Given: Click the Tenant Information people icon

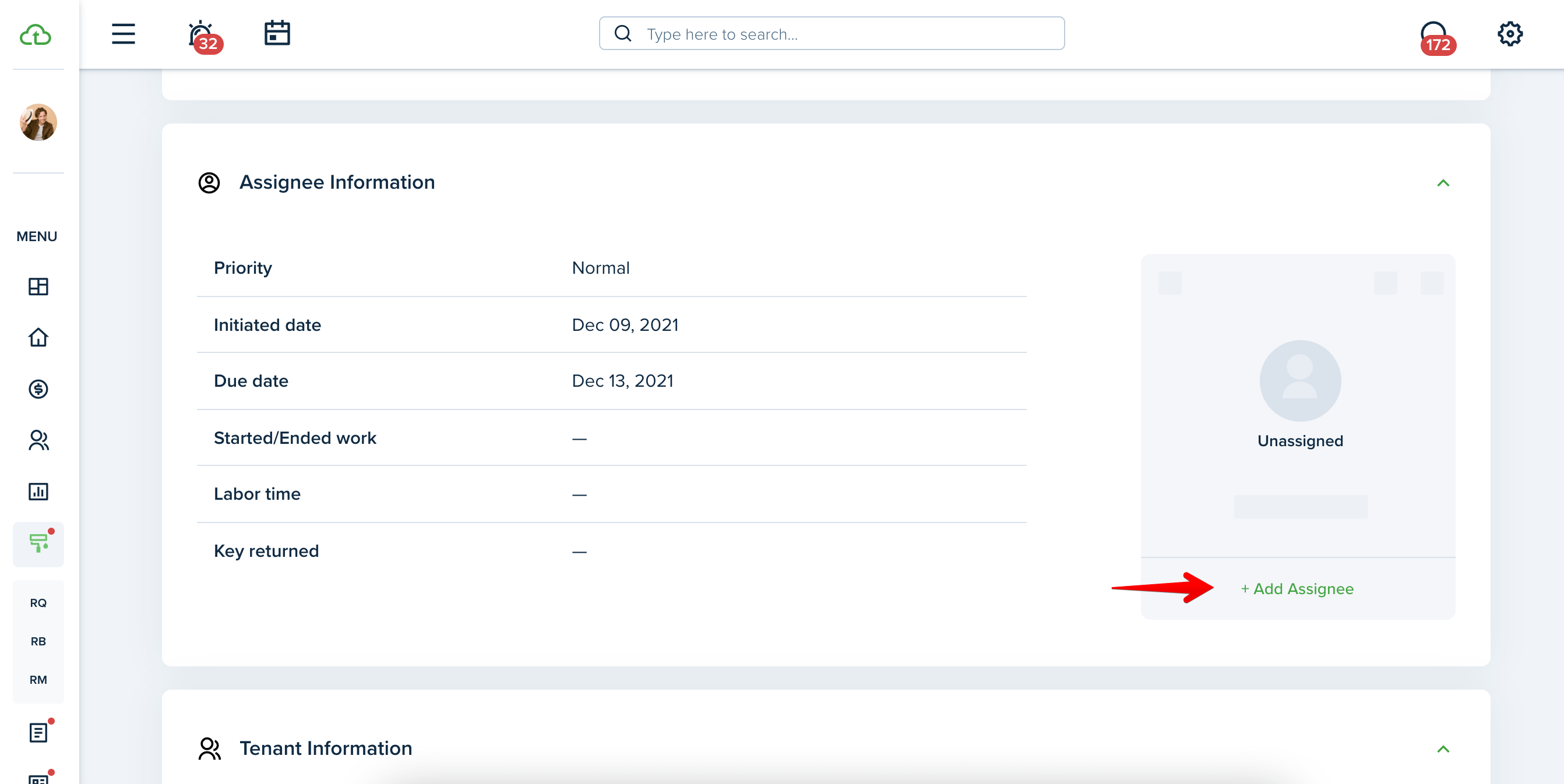Looking at the screenshot, I should [209, 749].
